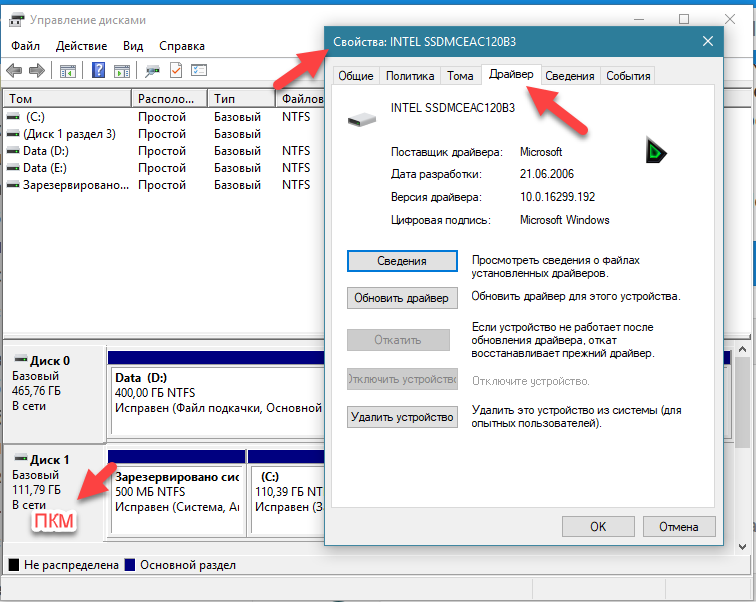Image resolution: width=756 pixels, height=602 pixels.
Task: Switch to the Общие tab
Action: [356, 76]
